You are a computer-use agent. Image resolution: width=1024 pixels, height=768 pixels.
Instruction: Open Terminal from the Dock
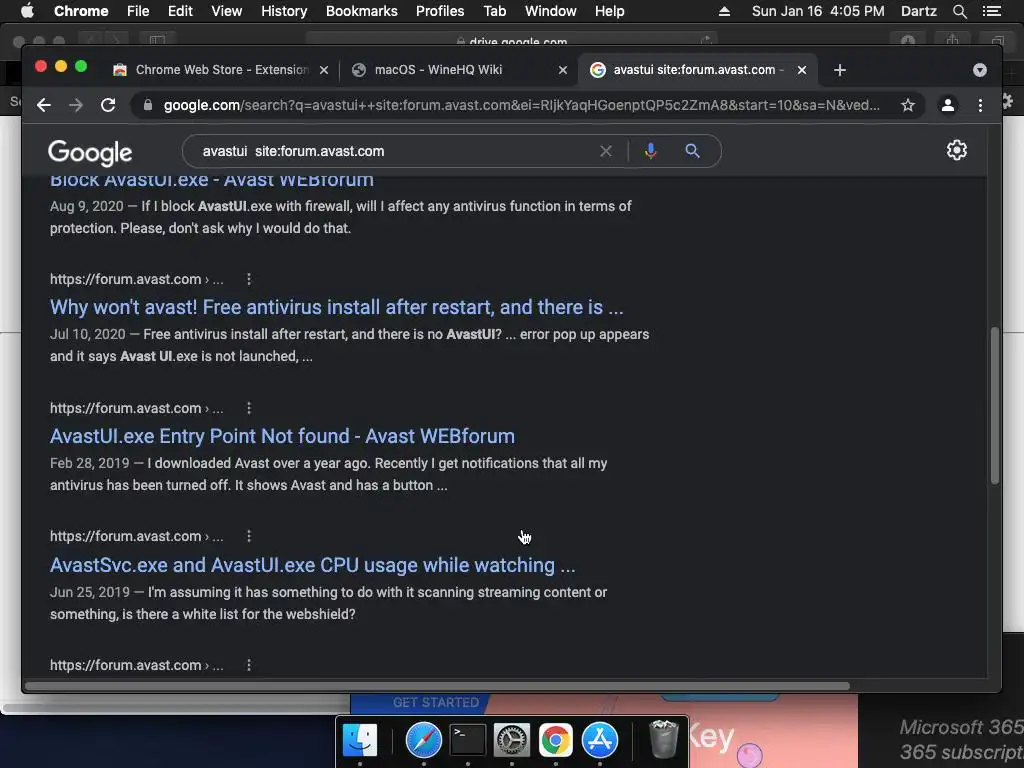[x=468, y=740]
